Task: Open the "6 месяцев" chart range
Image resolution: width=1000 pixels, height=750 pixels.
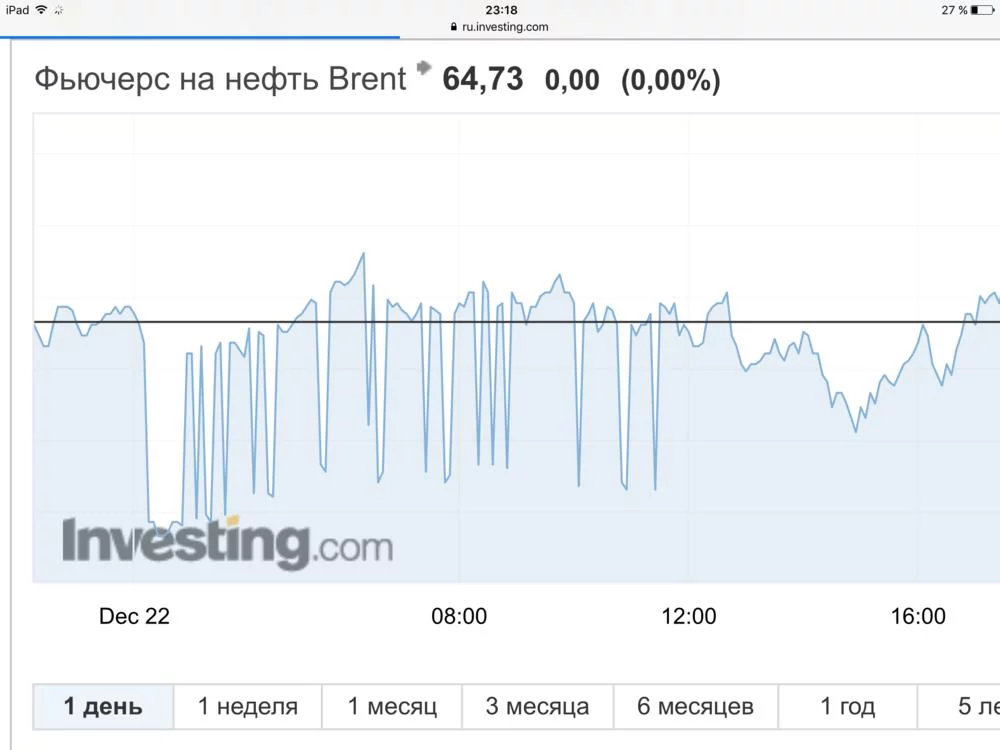Action: [695, 707]
